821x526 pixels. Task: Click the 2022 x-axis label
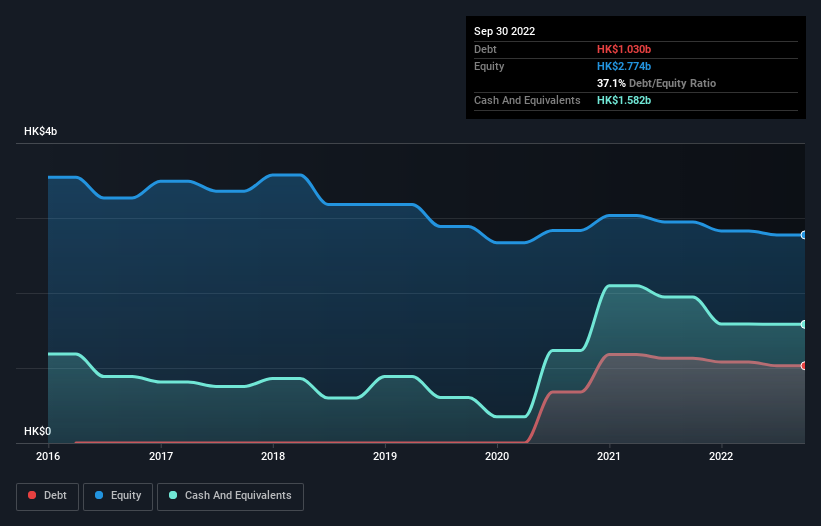pyautogui.click(x=721, y=456)
